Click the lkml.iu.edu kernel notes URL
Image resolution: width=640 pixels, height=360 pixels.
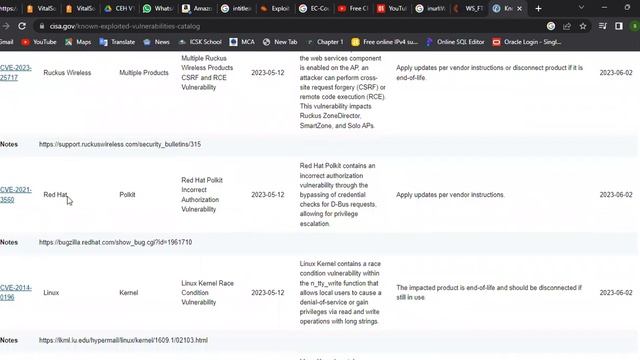point(123,340)
